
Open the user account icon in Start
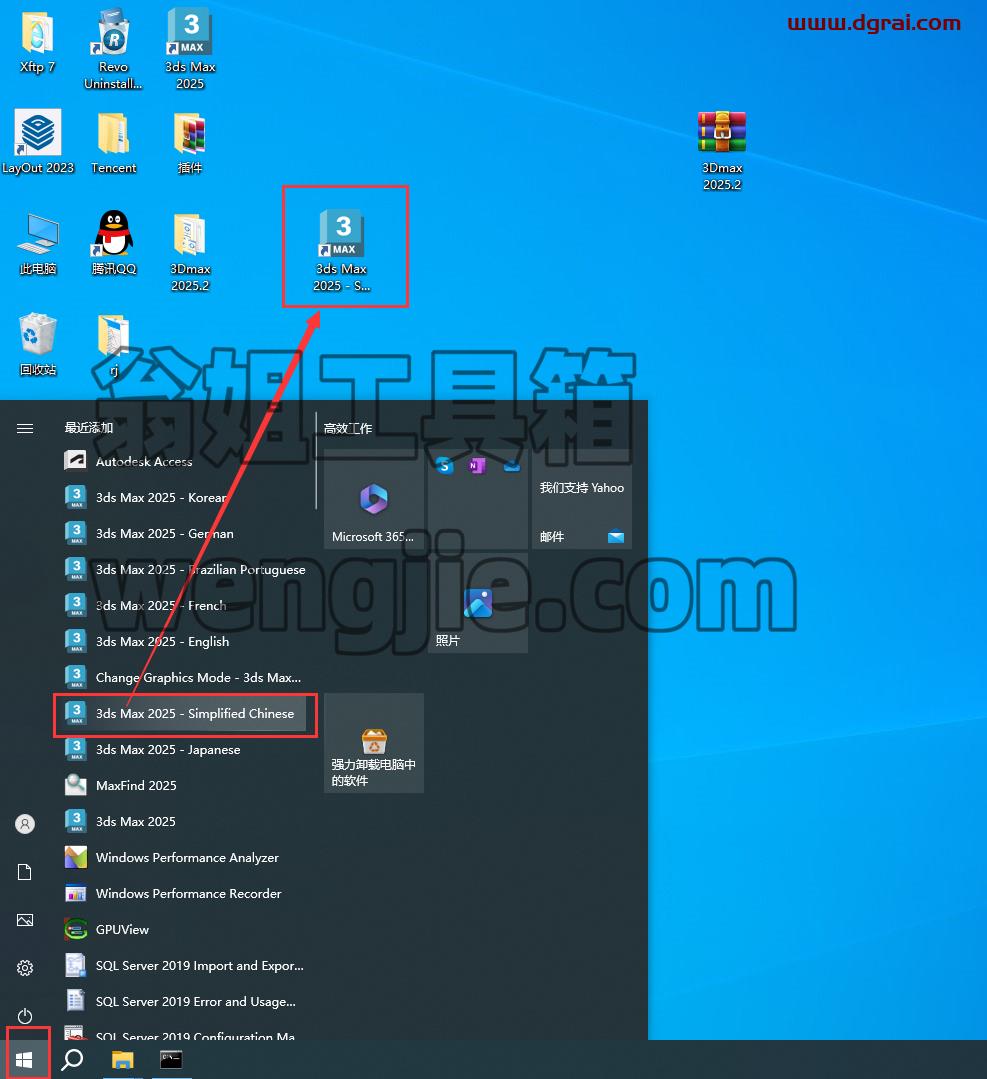[25, 824]
